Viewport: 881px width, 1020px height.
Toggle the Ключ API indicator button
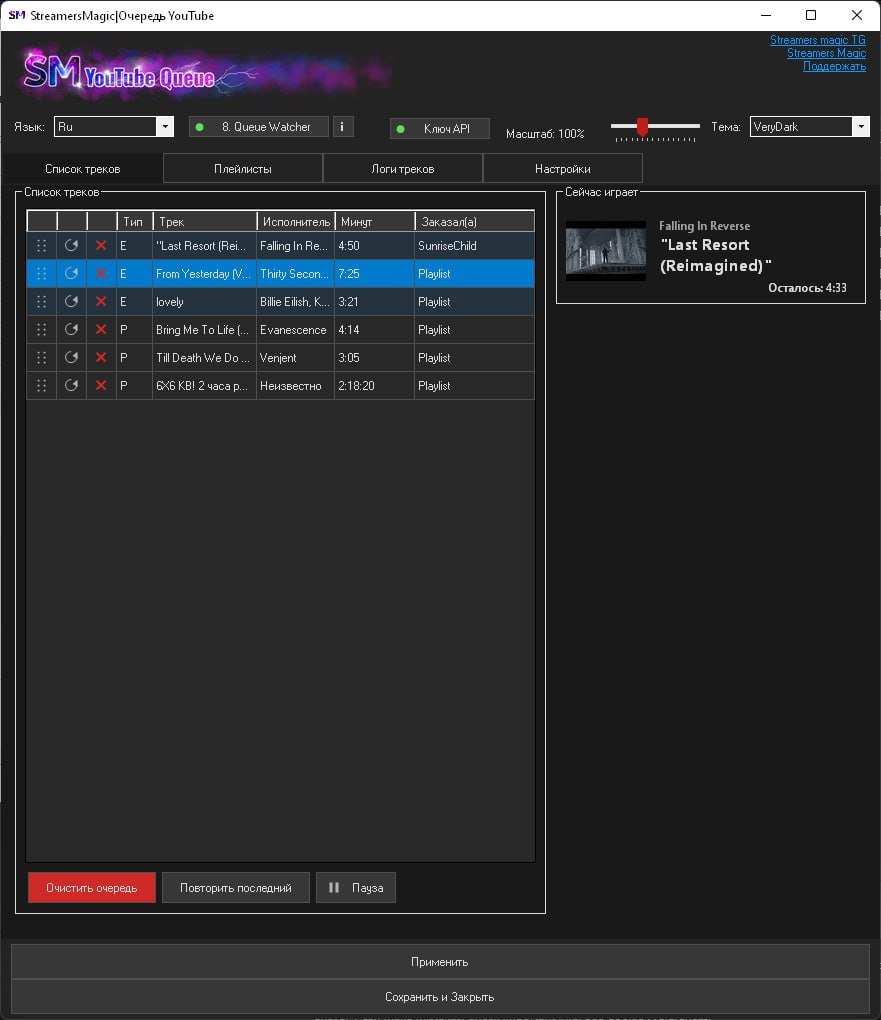click(439, 129)
